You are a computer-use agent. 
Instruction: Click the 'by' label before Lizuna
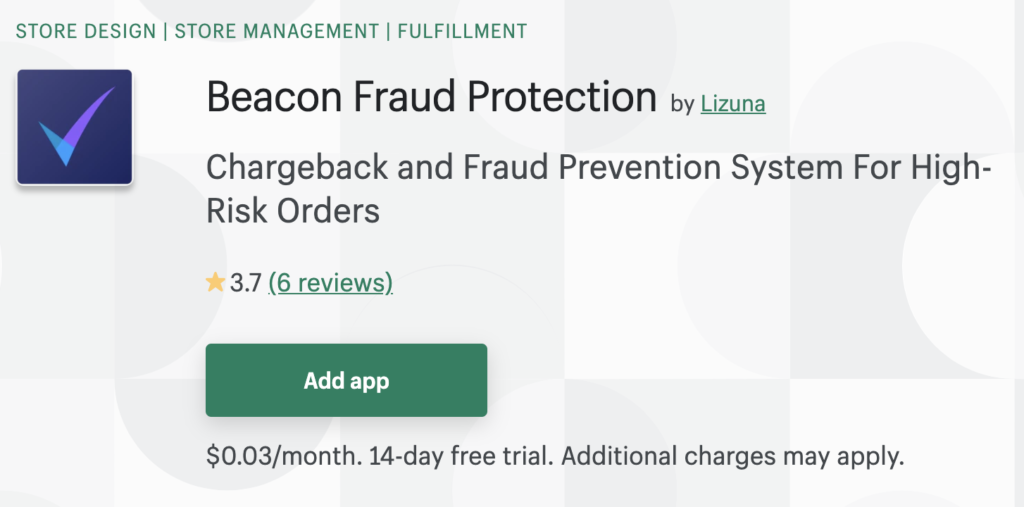tap(683, 104)
